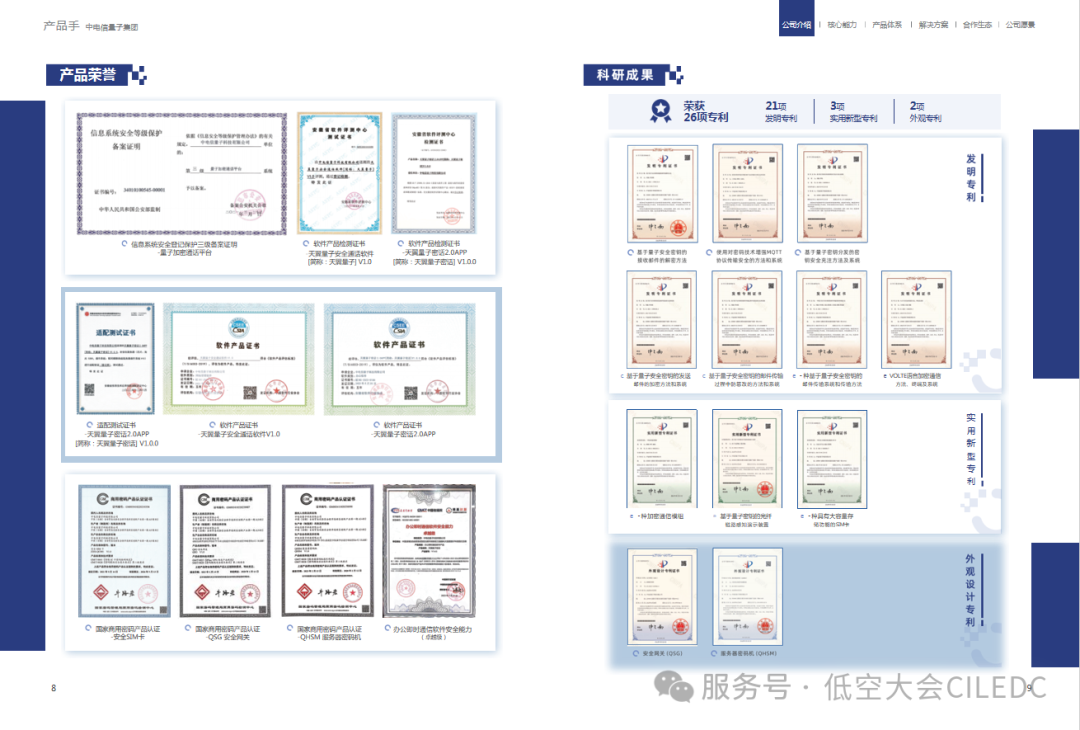Click the 一种加密通信模组 caption

(657, 516)
